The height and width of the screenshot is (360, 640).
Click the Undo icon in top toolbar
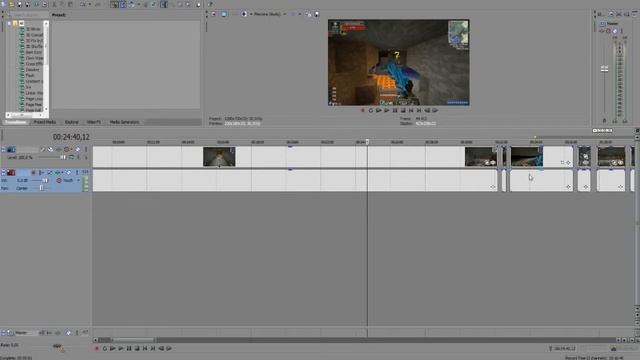pyautogui.click(x=83, y=4)
